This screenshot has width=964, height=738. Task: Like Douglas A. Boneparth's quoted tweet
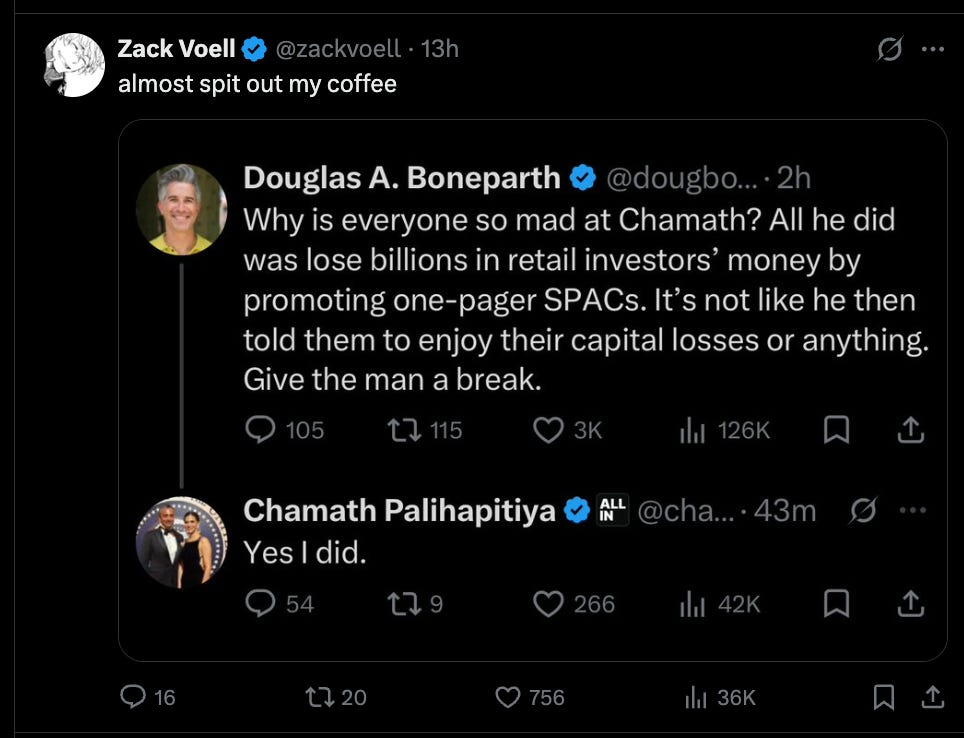(x=547, y=430)
